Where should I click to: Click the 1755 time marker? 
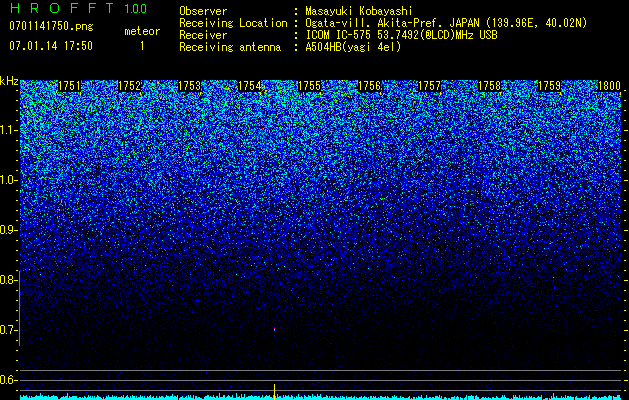coord(309,86)
